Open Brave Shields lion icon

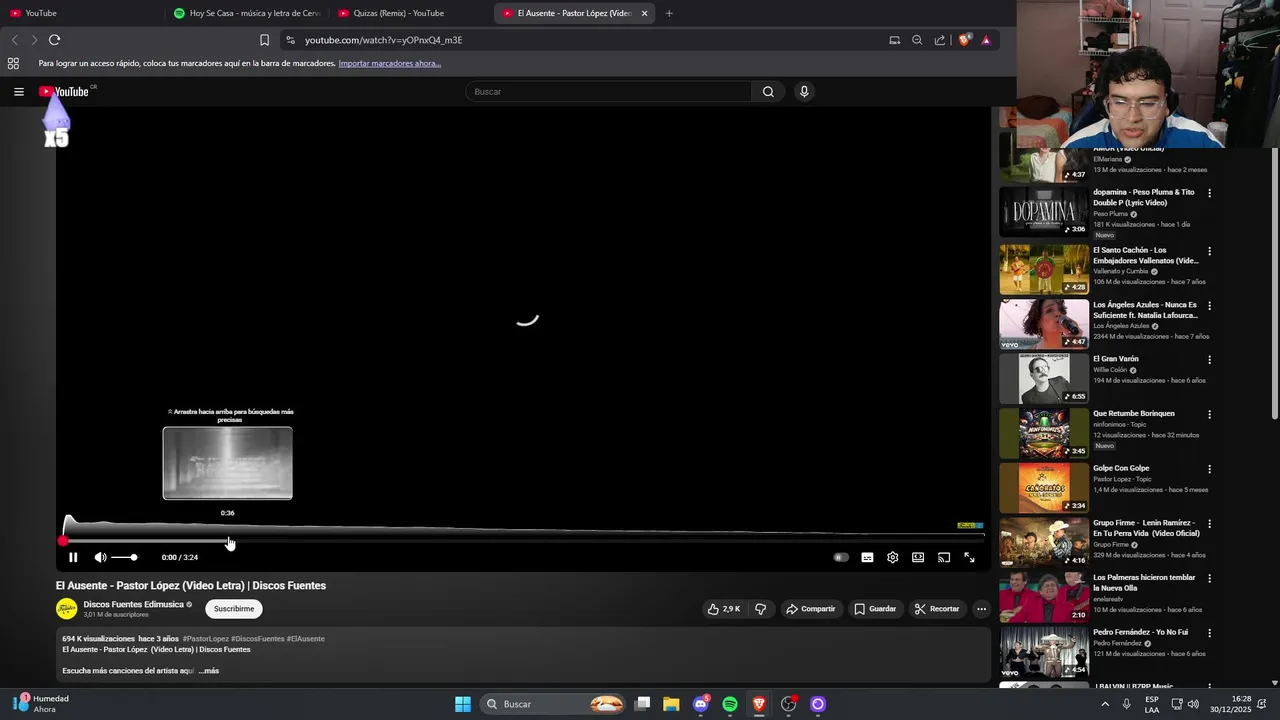(964, 40)
